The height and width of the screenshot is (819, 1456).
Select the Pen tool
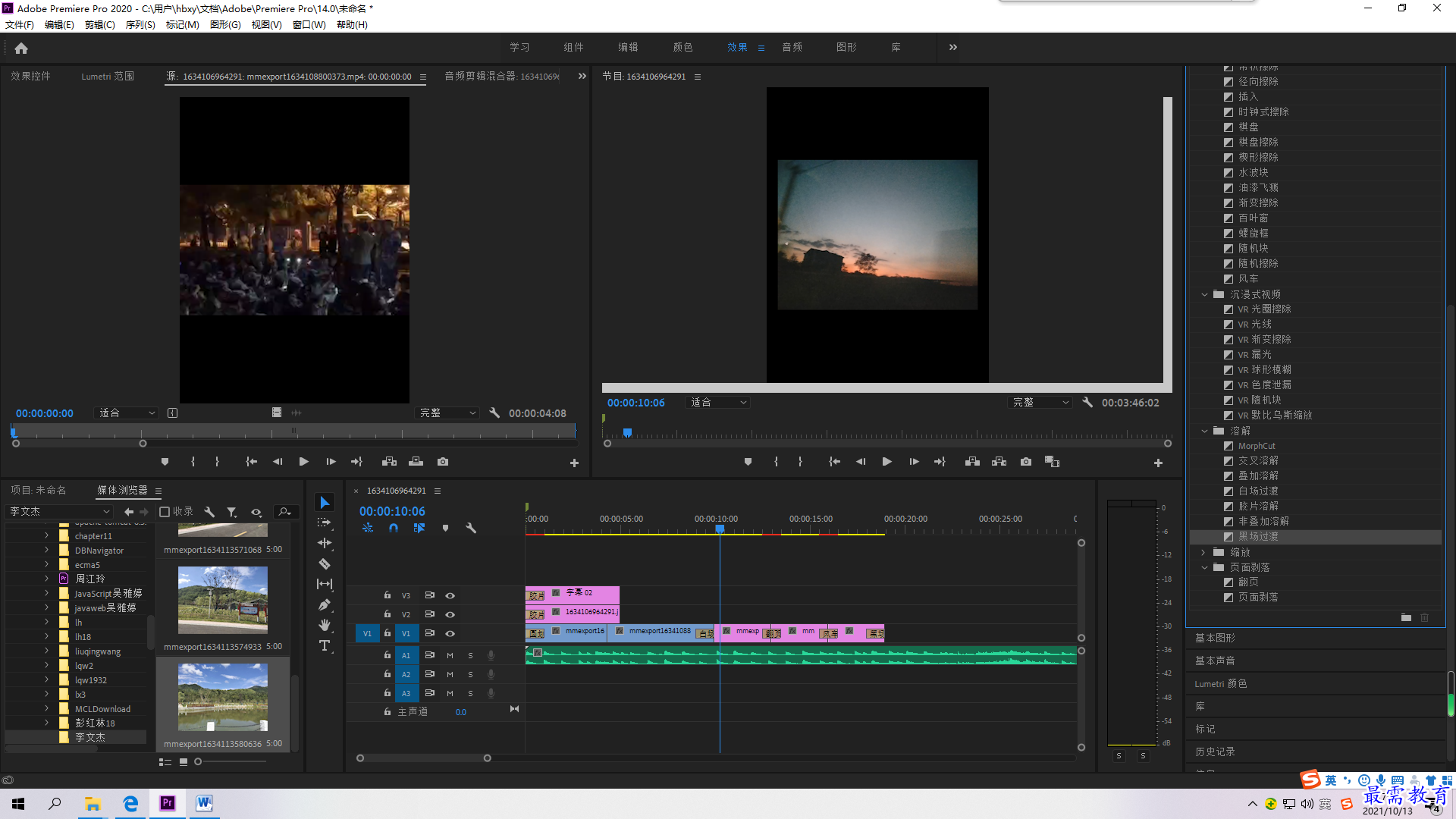coord(325,604)
